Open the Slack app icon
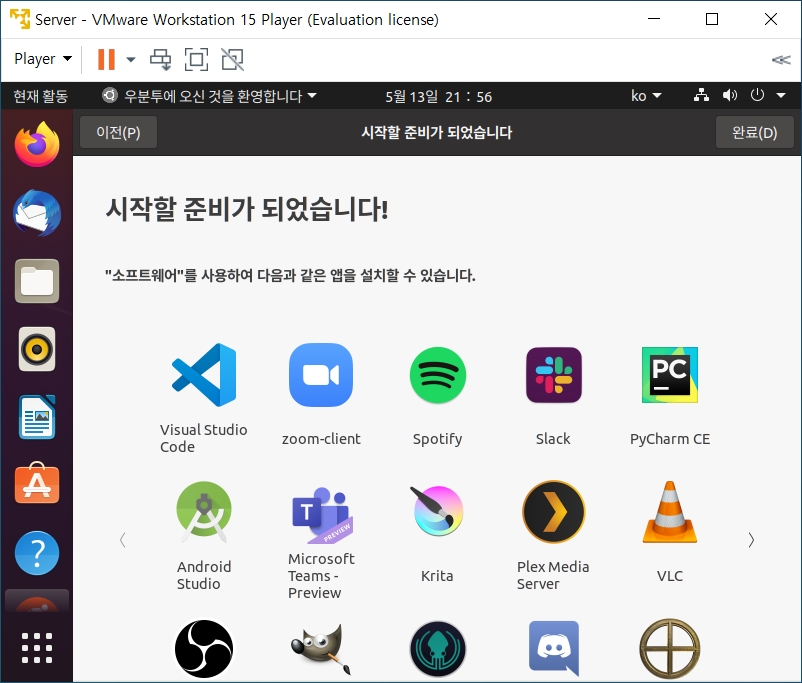The width and height of the screenshot is (802, 683). pyautogui.click(x=553, y=375)
